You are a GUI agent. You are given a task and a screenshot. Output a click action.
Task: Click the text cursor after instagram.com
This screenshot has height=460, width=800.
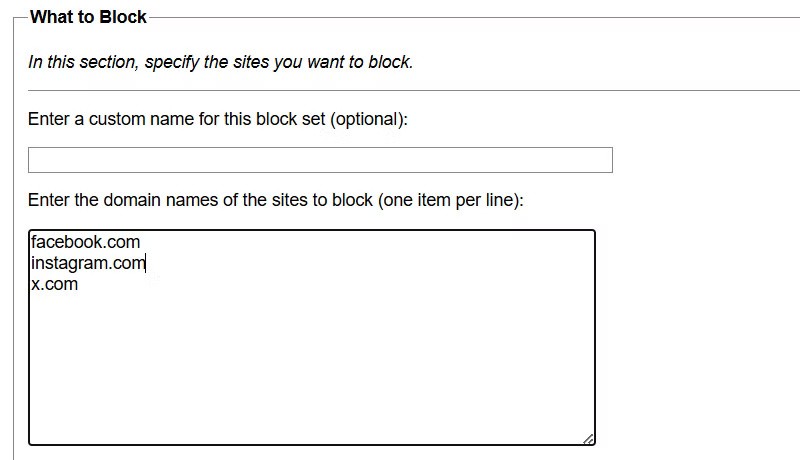pyautogui.click(x=147, y=263)
